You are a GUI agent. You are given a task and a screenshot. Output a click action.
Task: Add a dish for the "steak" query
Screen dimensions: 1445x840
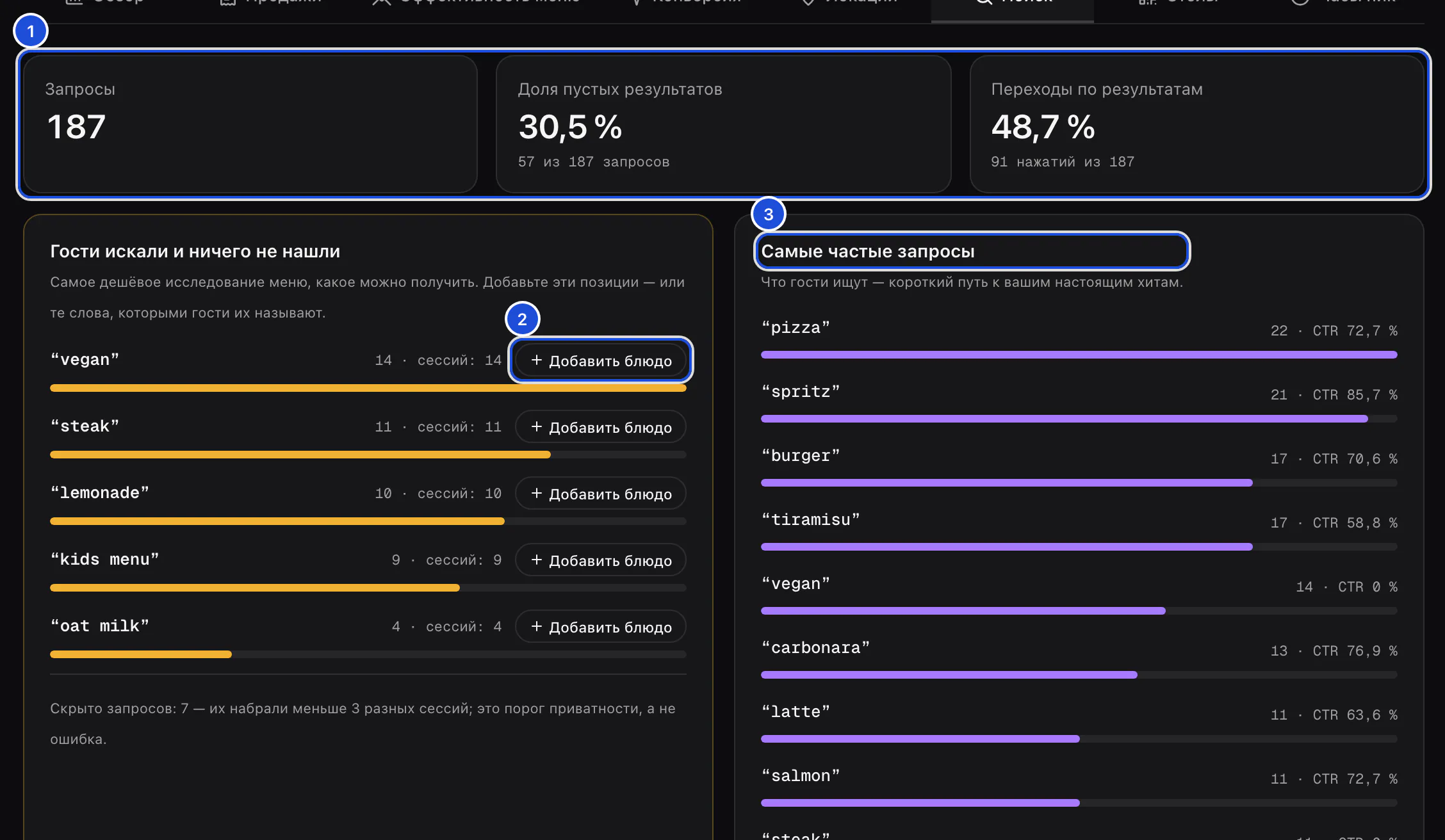tap(601, 427)
